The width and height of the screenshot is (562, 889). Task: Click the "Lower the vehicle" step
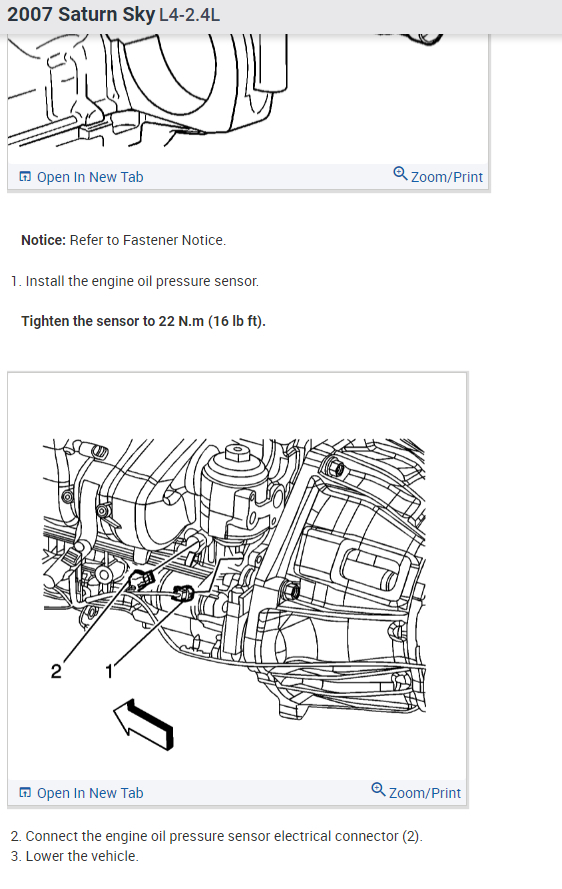click(x=74, y=856)
